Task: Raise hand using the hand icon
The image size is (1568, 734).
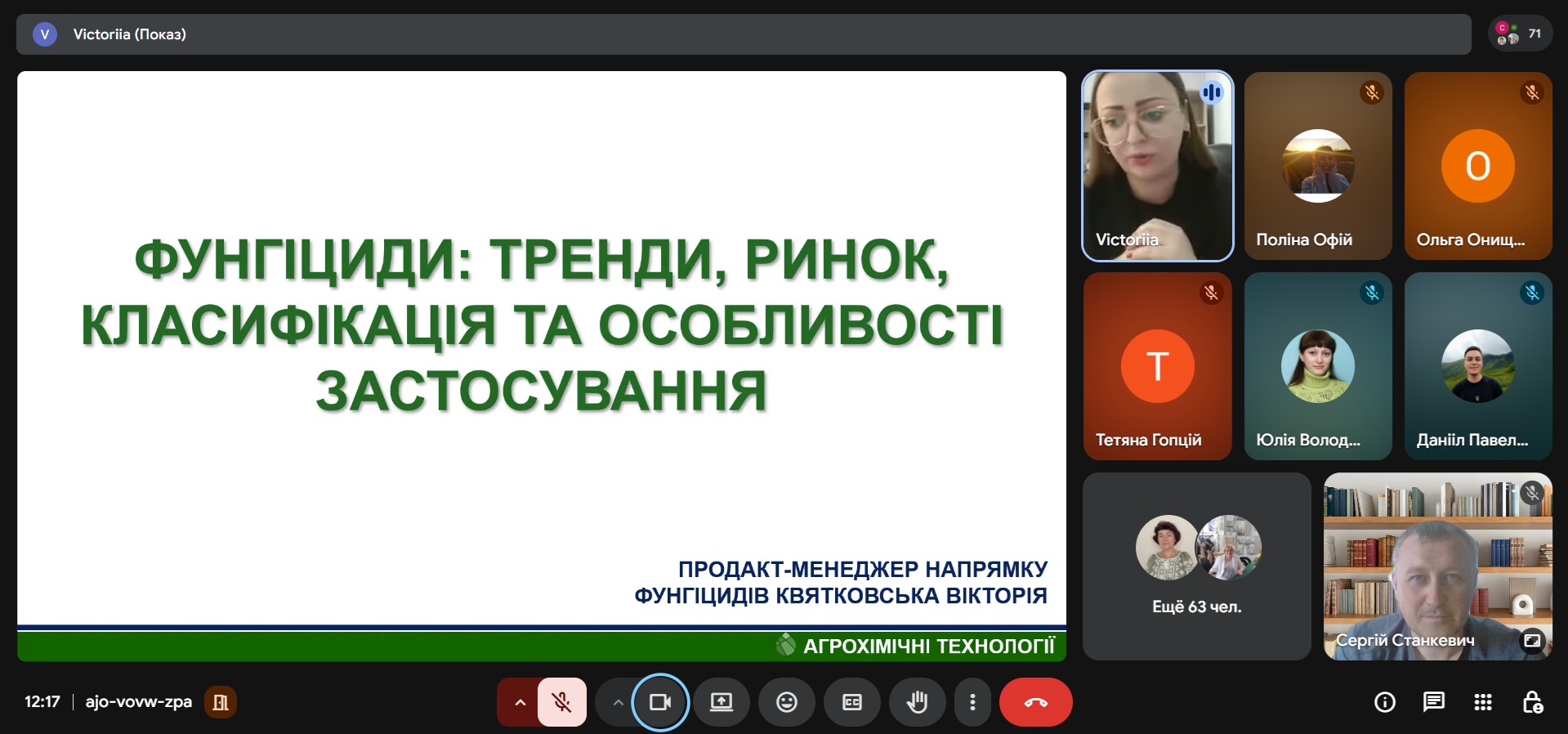Action: (x=917, y=702)
